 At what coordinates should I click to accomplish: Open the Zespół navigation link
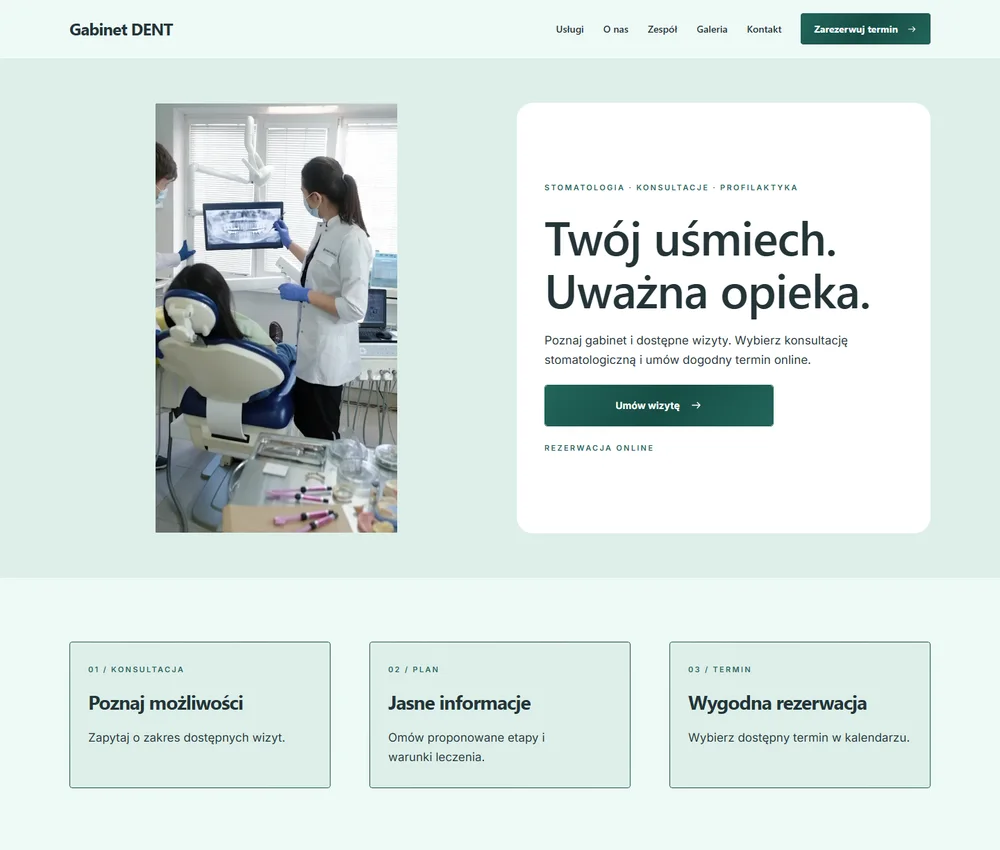(662, 29)
